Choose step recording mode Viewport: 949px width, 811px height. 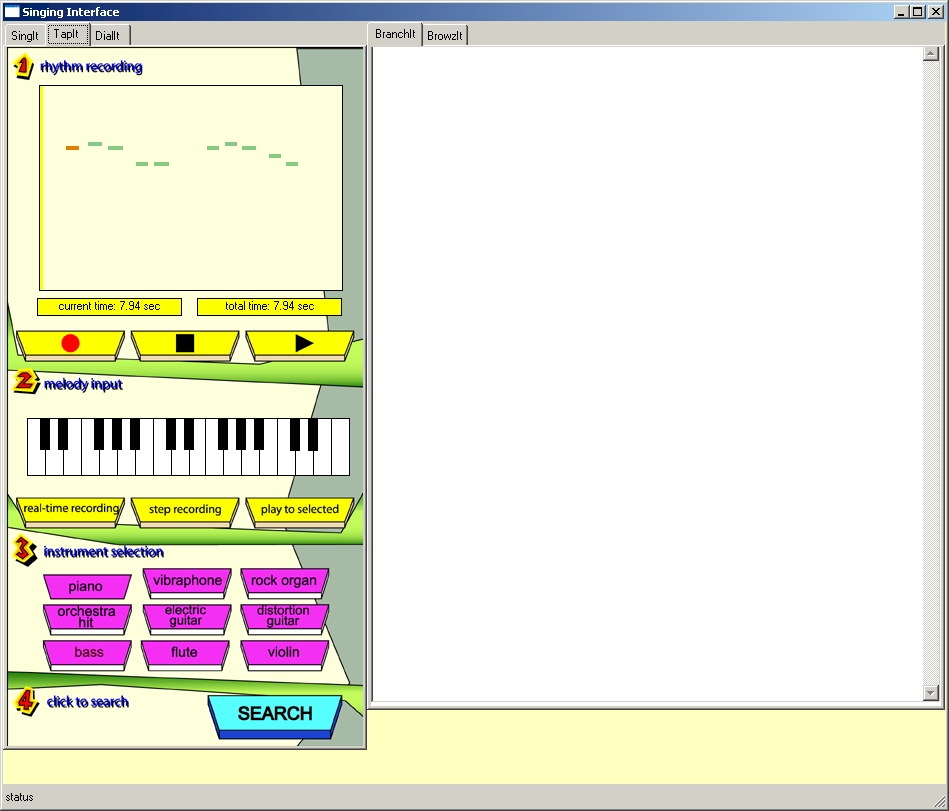(x=185, y=510)
